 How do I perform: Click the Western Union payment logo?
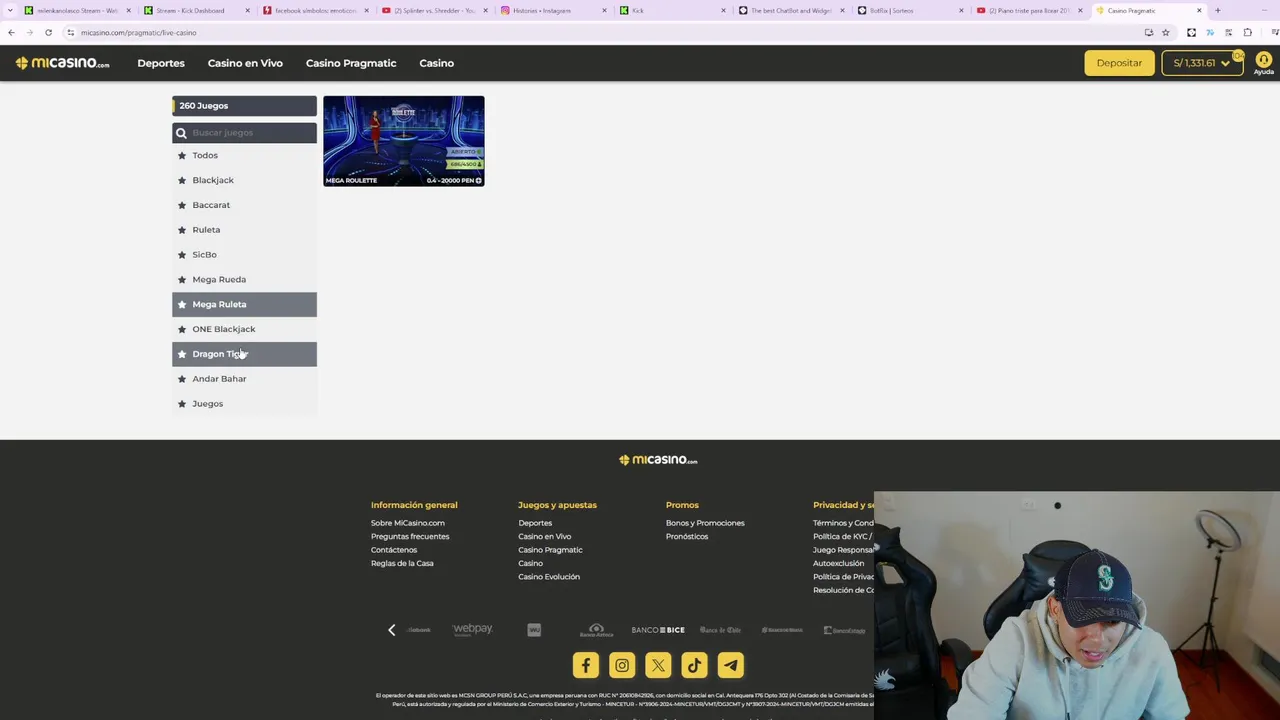pyautogui.click(x=534, y=630)
